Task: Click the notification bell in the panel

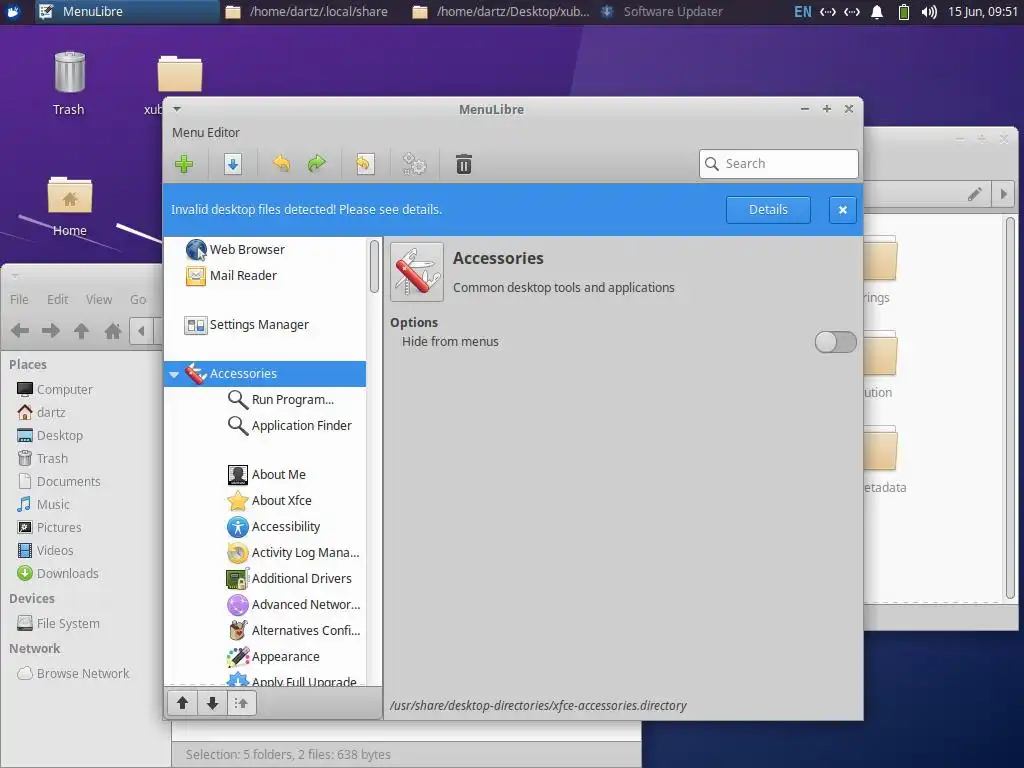Action: [877, 12]
